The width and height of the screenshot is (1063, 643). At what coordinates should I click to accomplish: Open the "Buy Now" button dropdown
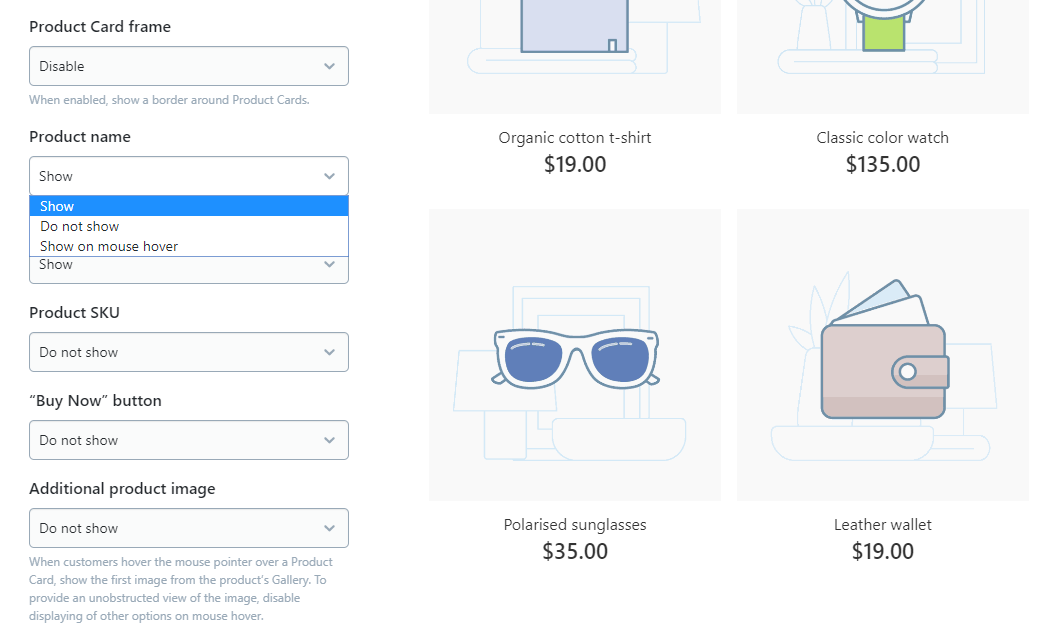(188, 440)
